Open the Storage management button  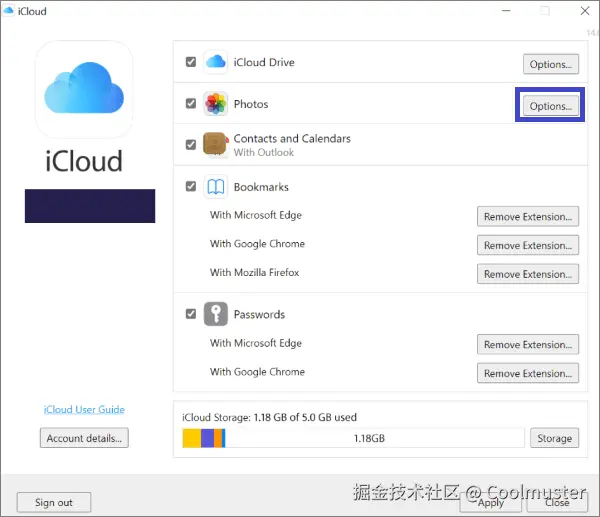(554, 438)
